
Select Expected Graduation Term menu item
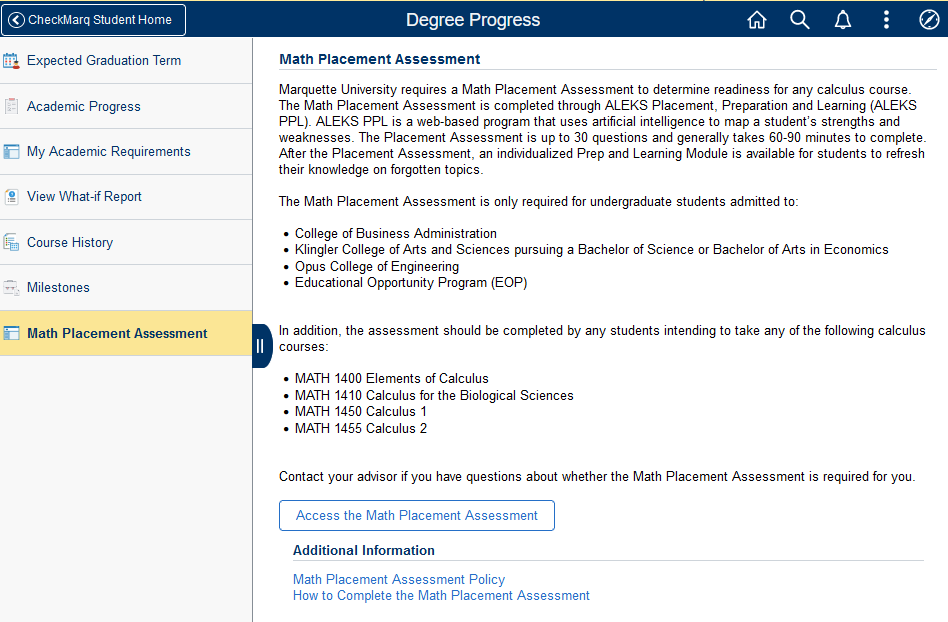pyautogui.click(x=104, y=61)
